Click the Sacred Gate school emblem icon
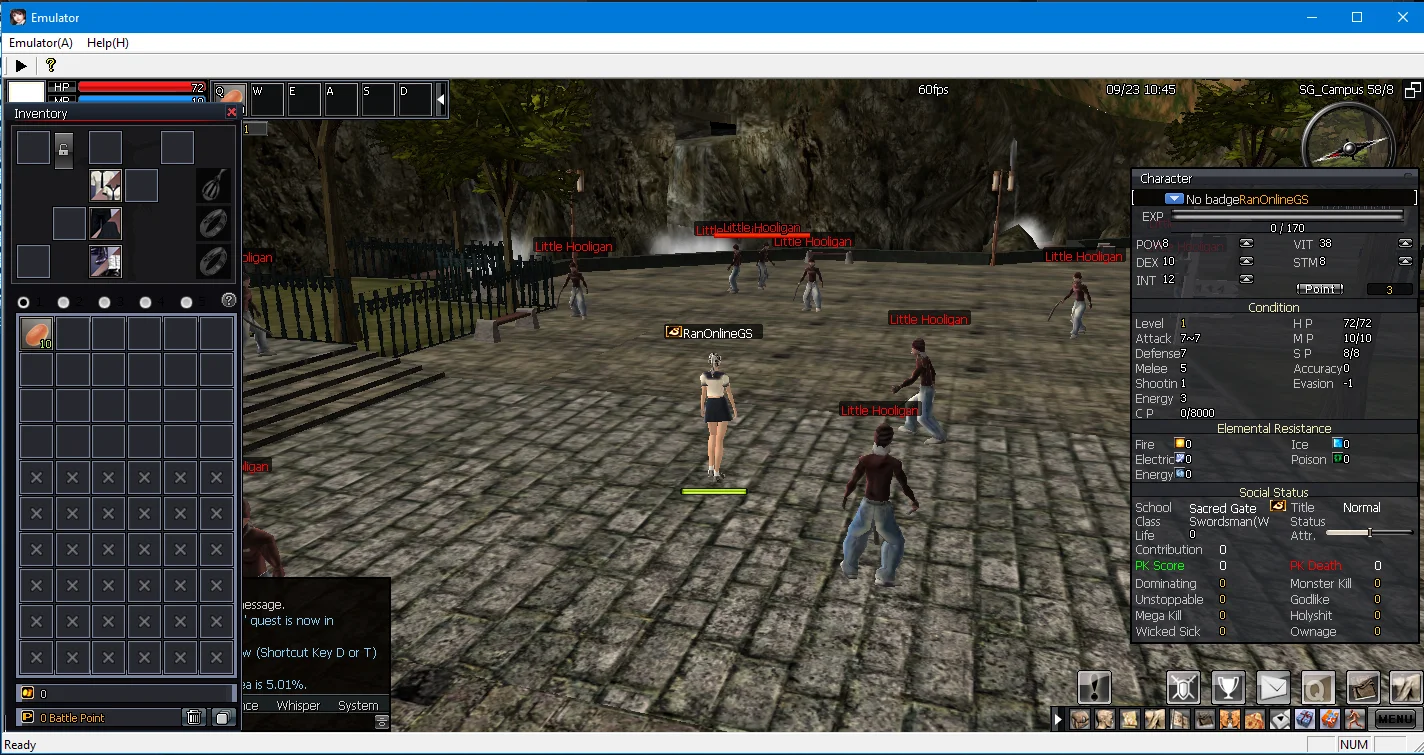The height and width of the screenshot is (755, 1424). (x=1277, y=507)
